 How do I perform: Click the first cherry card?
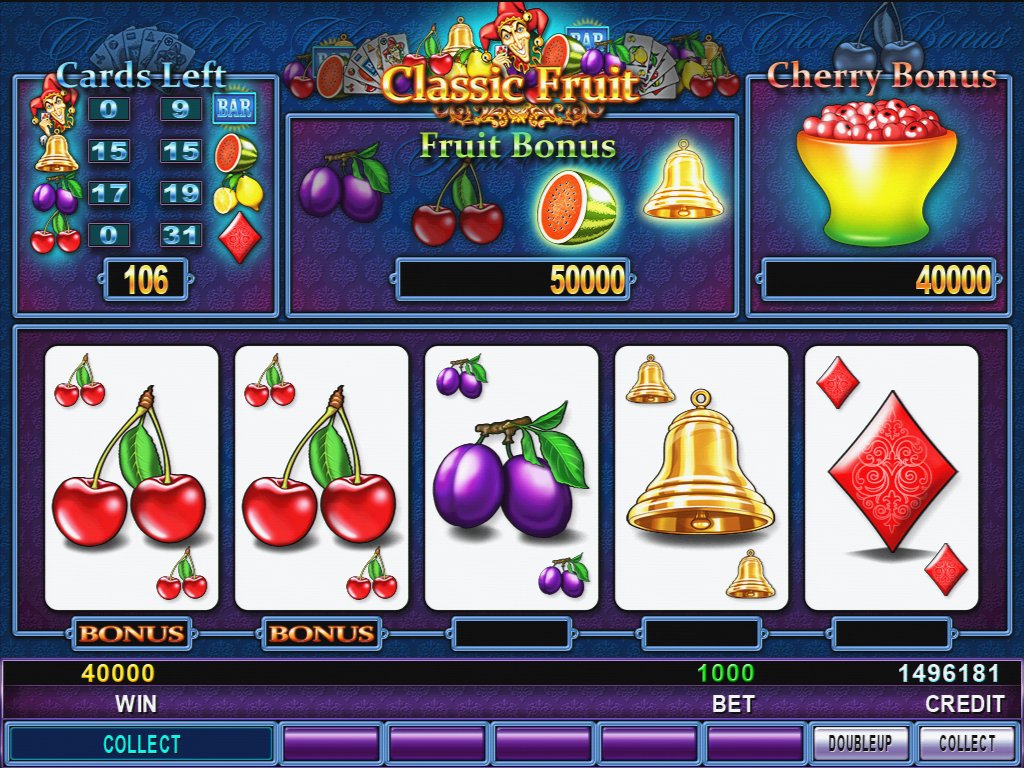coord(131,478)
